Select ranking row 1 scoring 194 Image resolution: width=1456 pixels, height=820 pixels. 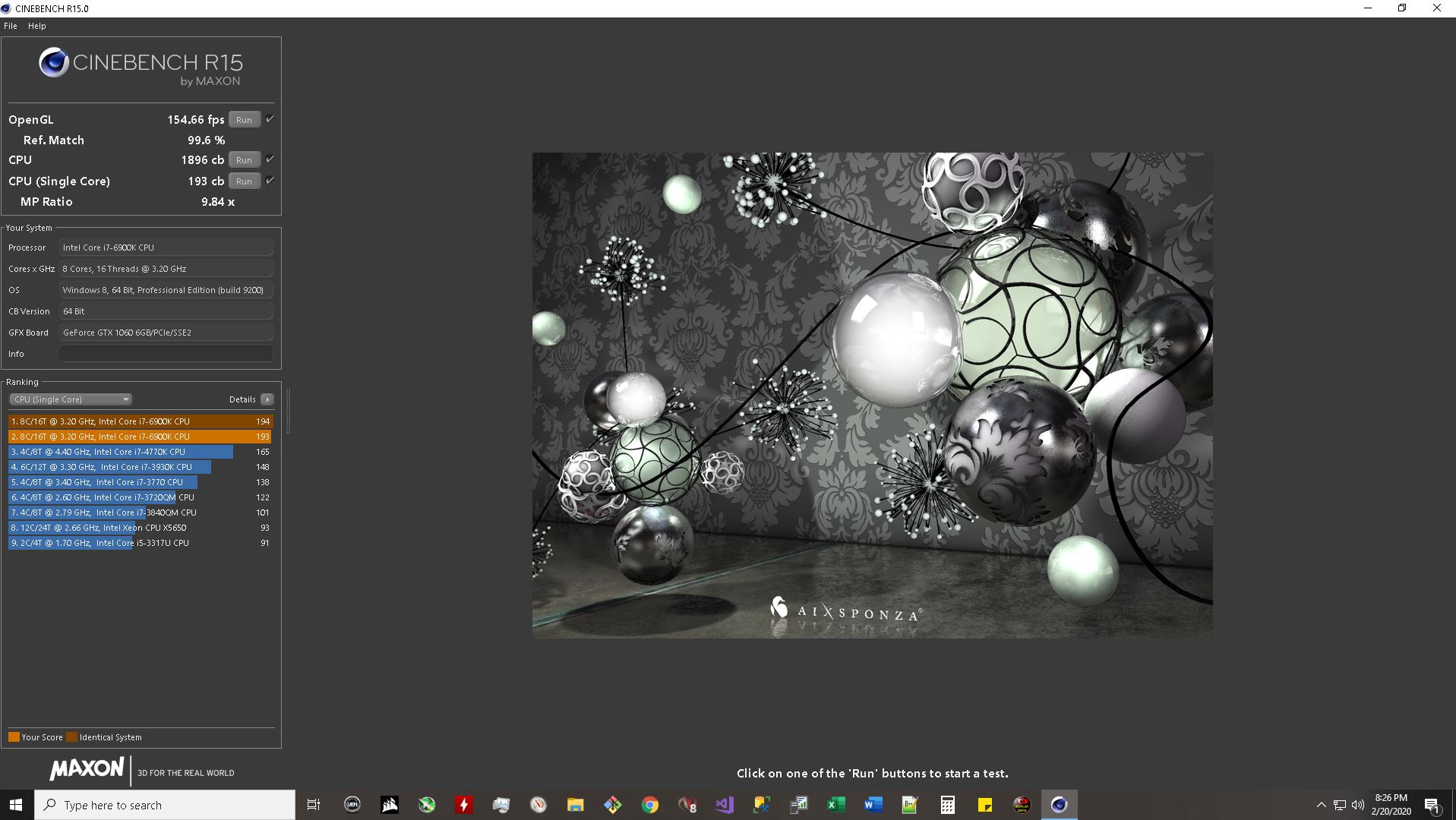click(x=141, y=421)
